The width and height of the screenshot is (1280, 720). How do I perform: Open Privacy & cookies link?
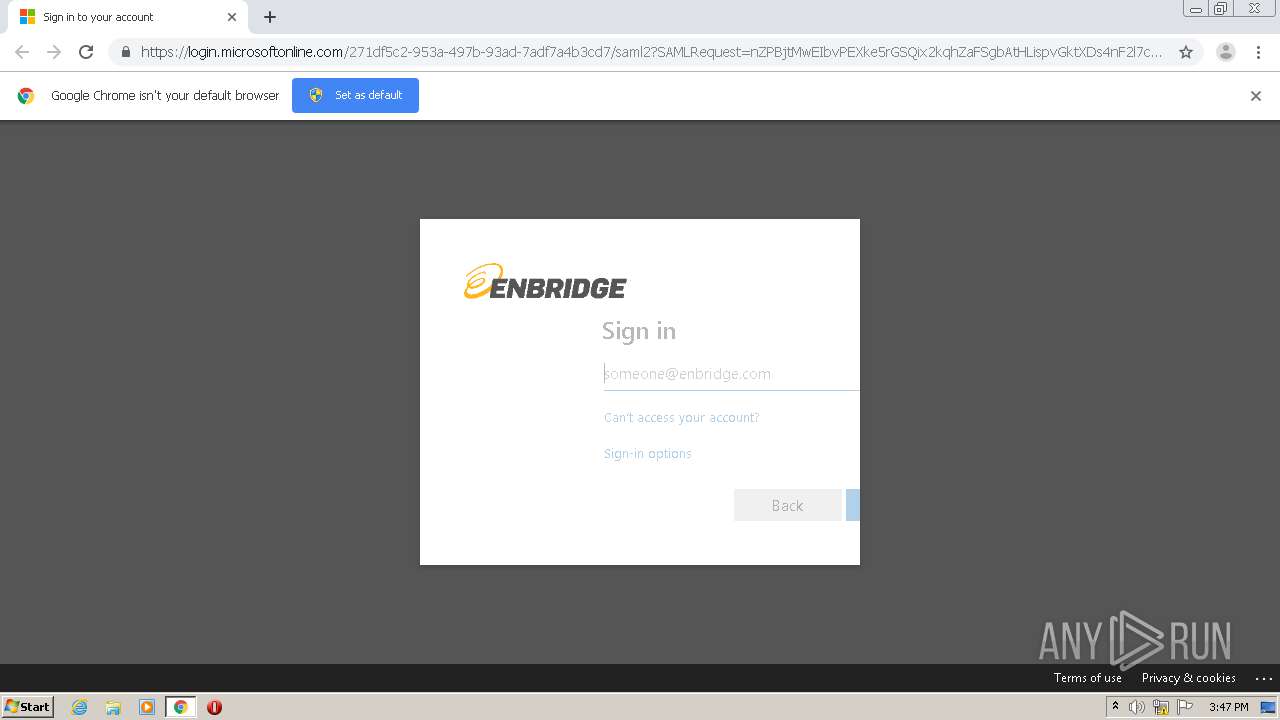pyautogui.click(x=1188, y=678)
